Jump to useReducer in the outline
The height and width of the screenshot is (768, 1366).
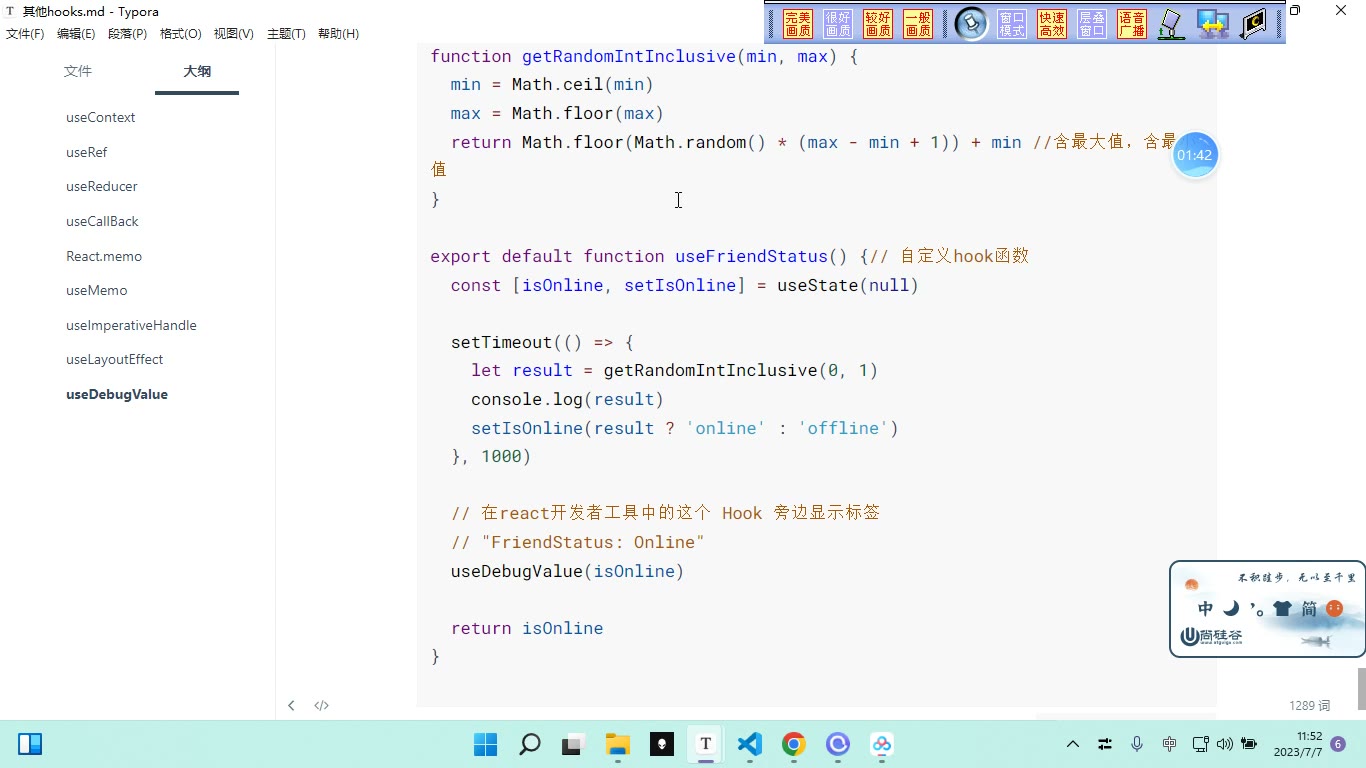click(102, 186)
